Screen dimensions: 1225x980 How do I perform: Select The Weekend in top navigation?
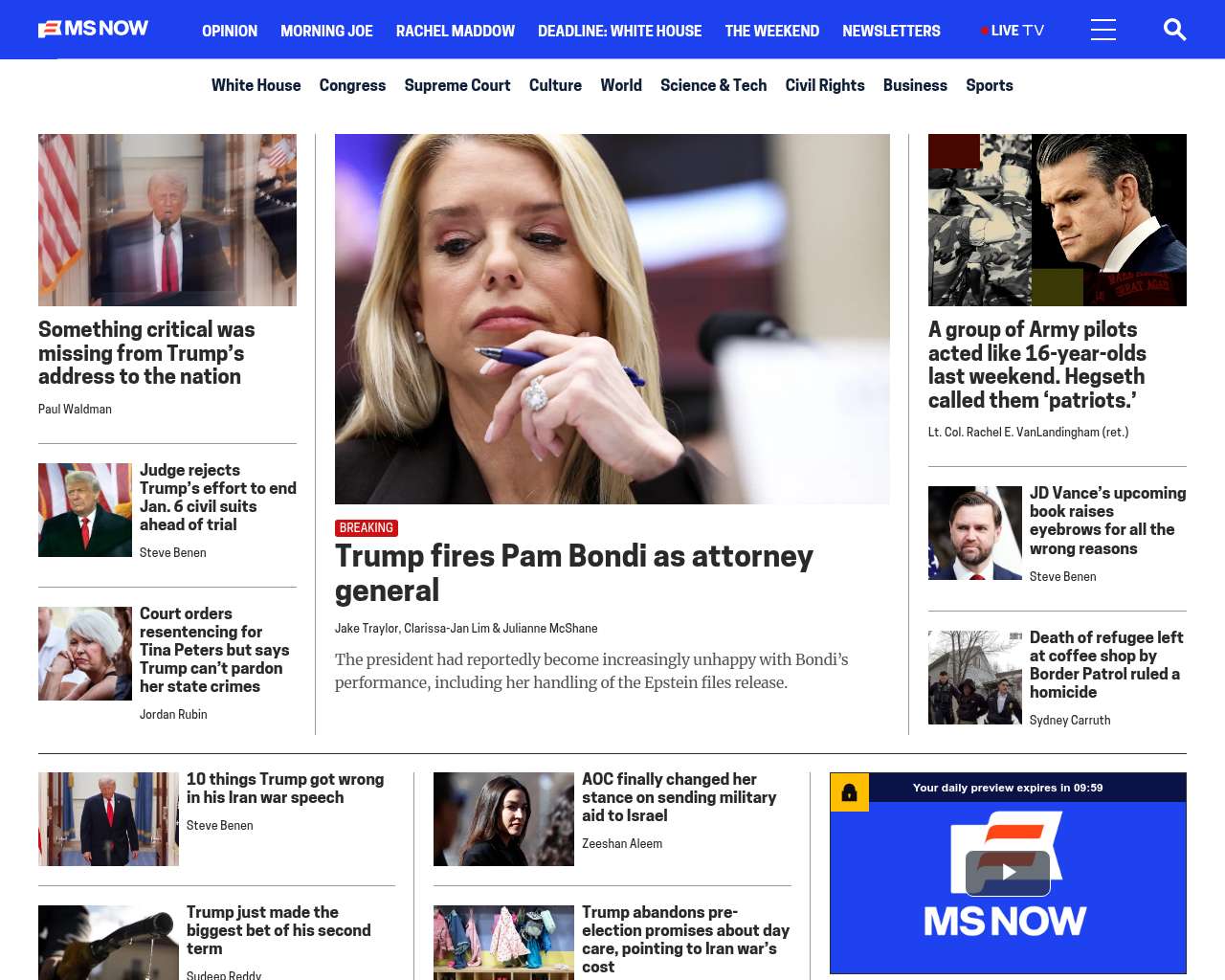(x=771, y=31)
